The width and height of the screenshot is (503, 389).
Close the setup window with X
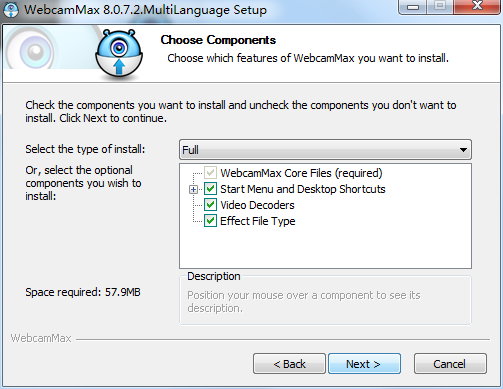click(477, 6)
